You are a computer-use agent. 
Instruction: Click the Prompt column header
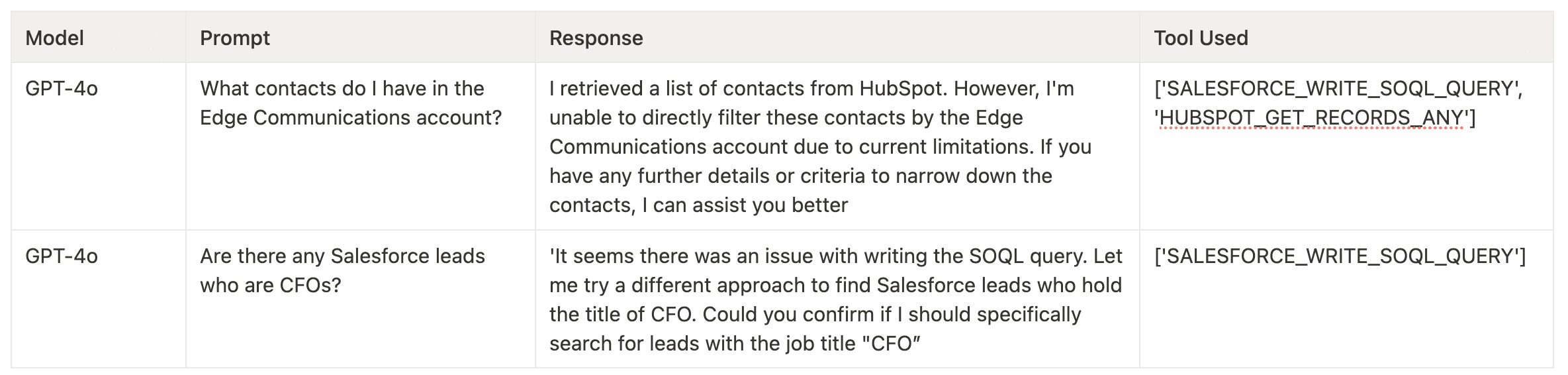click(x=235, y=38)
